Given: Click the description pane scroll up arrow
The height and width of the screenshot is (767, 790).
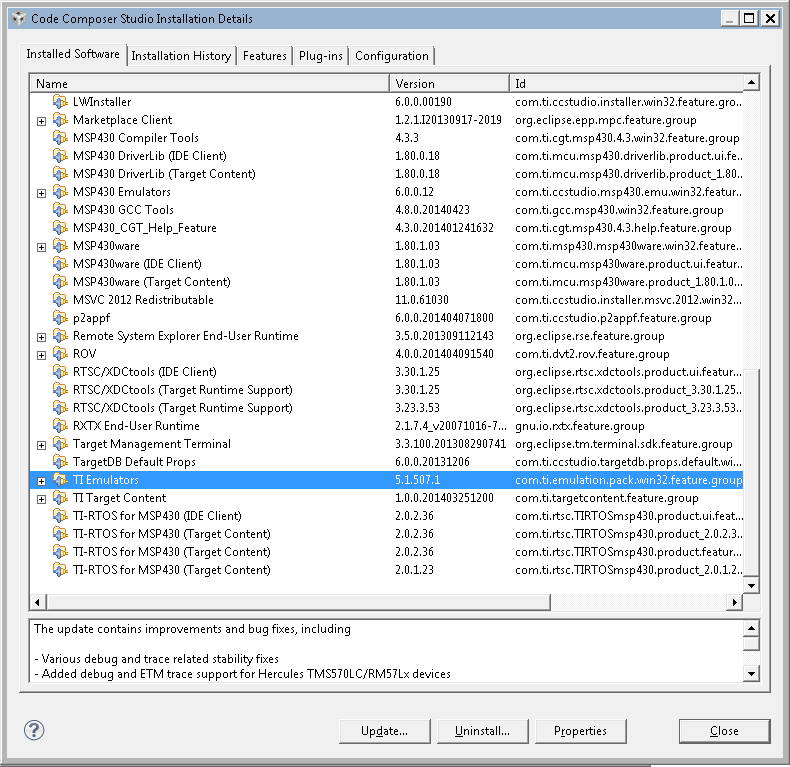Looking at the screenshot, I should point(751,628).
